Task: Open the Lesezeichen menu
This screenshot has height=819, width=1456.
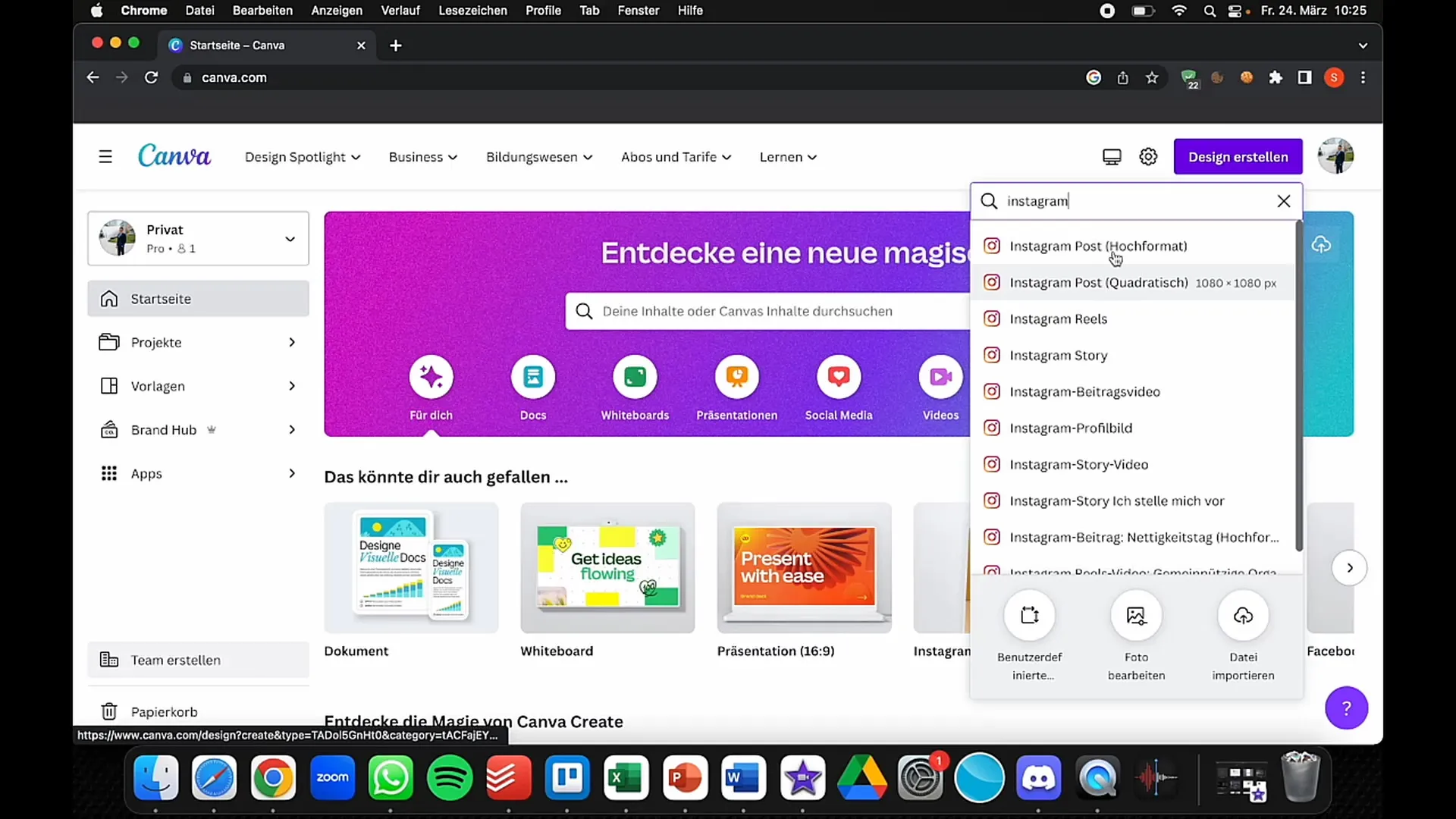Action: (472, 11)
